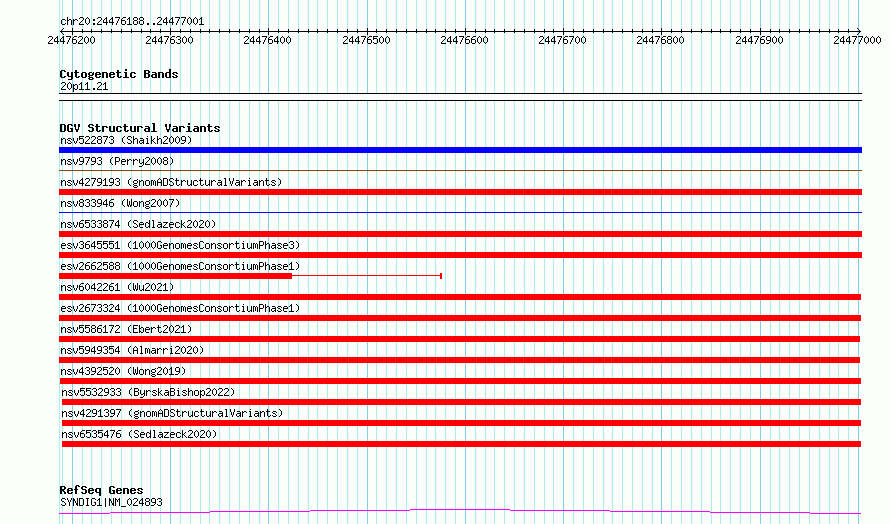Screen dimensions: 890x524
Task: Click ruler position 24476400
Action: click(x=267, y=40)
